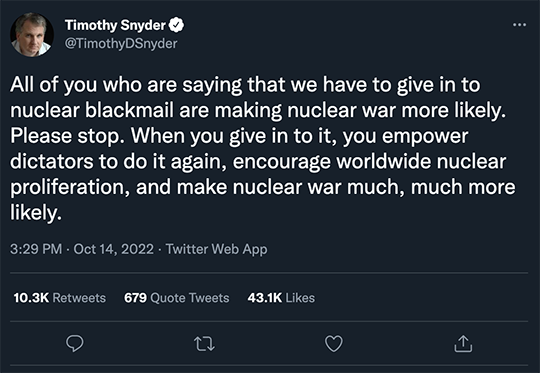Open Timothy Snyder's profile picture

click(x=32, y=34)
